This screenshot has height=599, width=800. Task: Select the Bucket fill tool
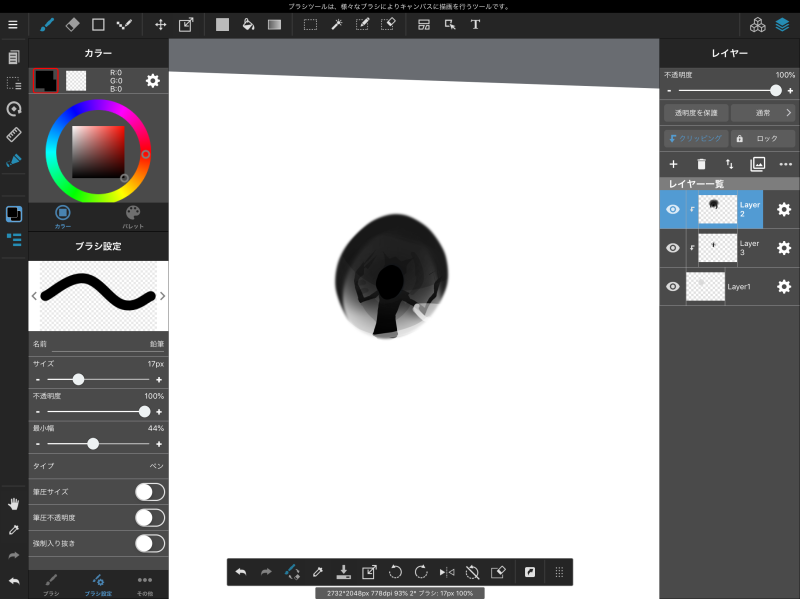(248, 24)
